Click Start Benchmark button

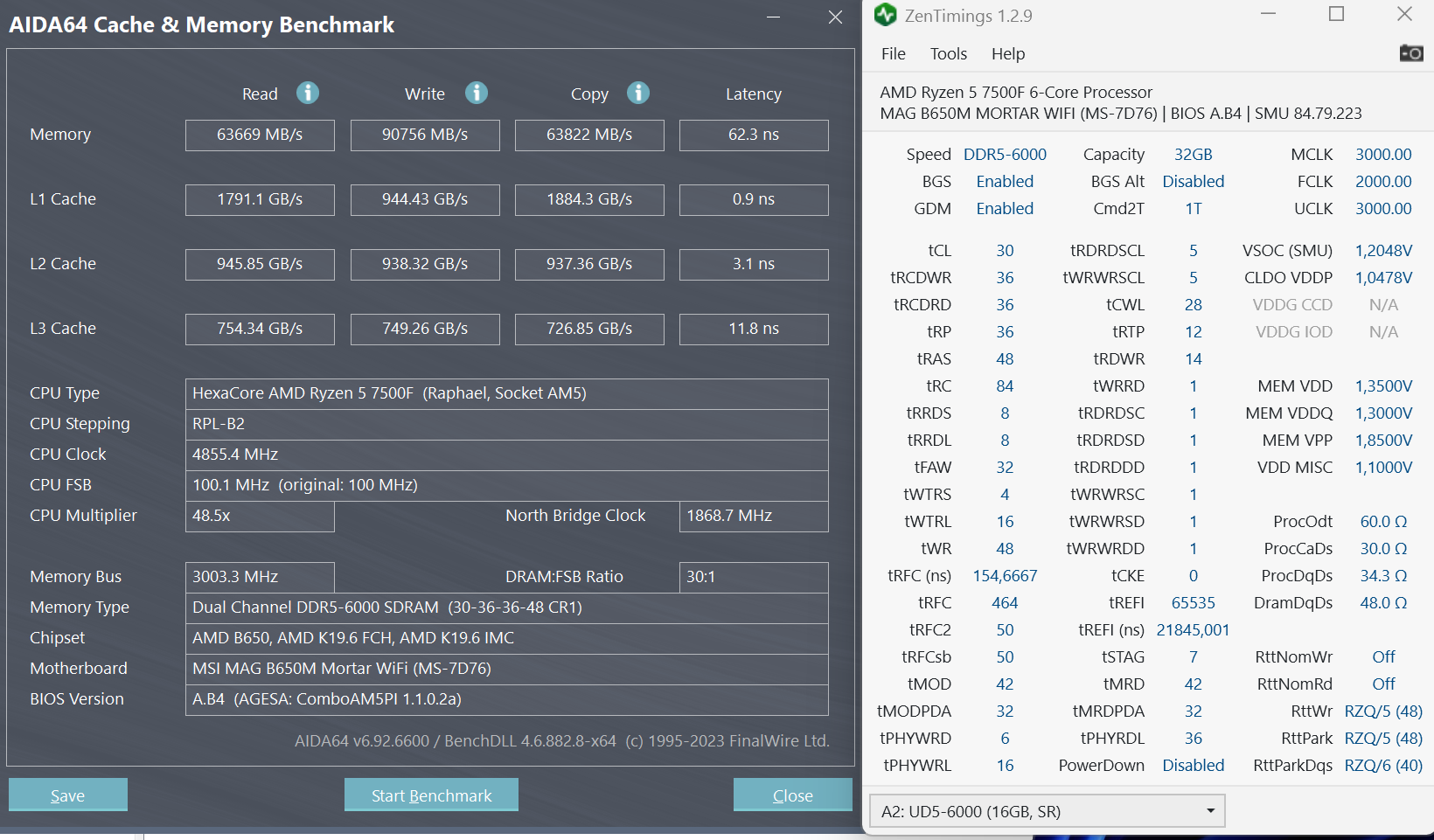point(431,795)
